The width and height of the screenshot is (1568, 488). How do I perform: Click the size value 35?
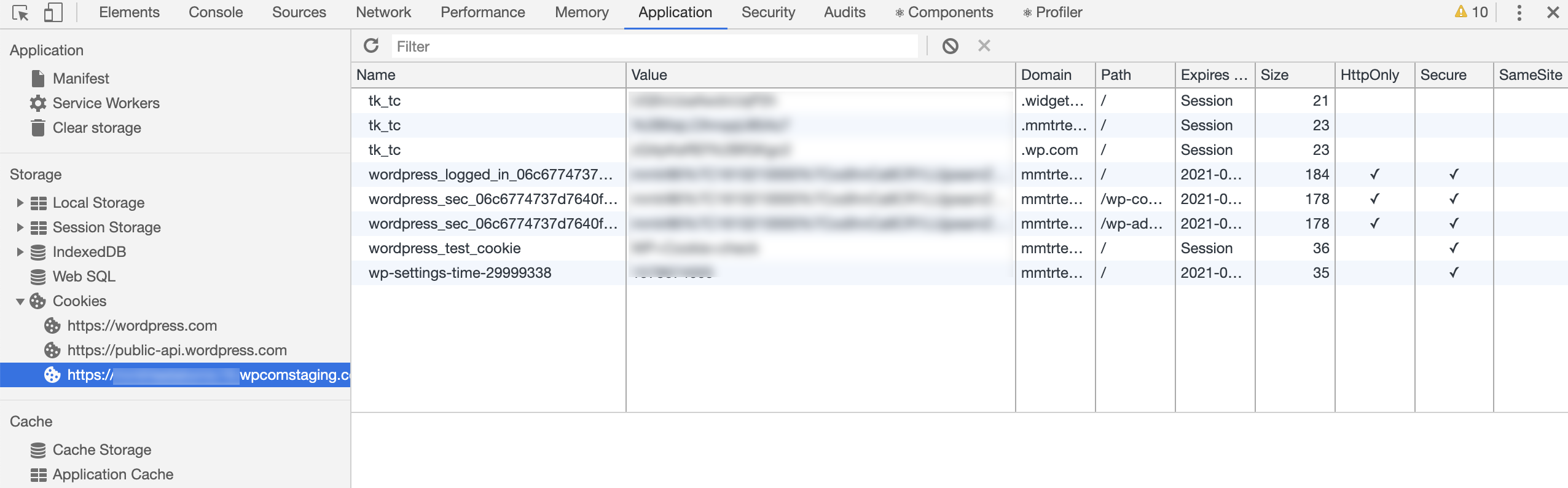tap(1321, 273)
